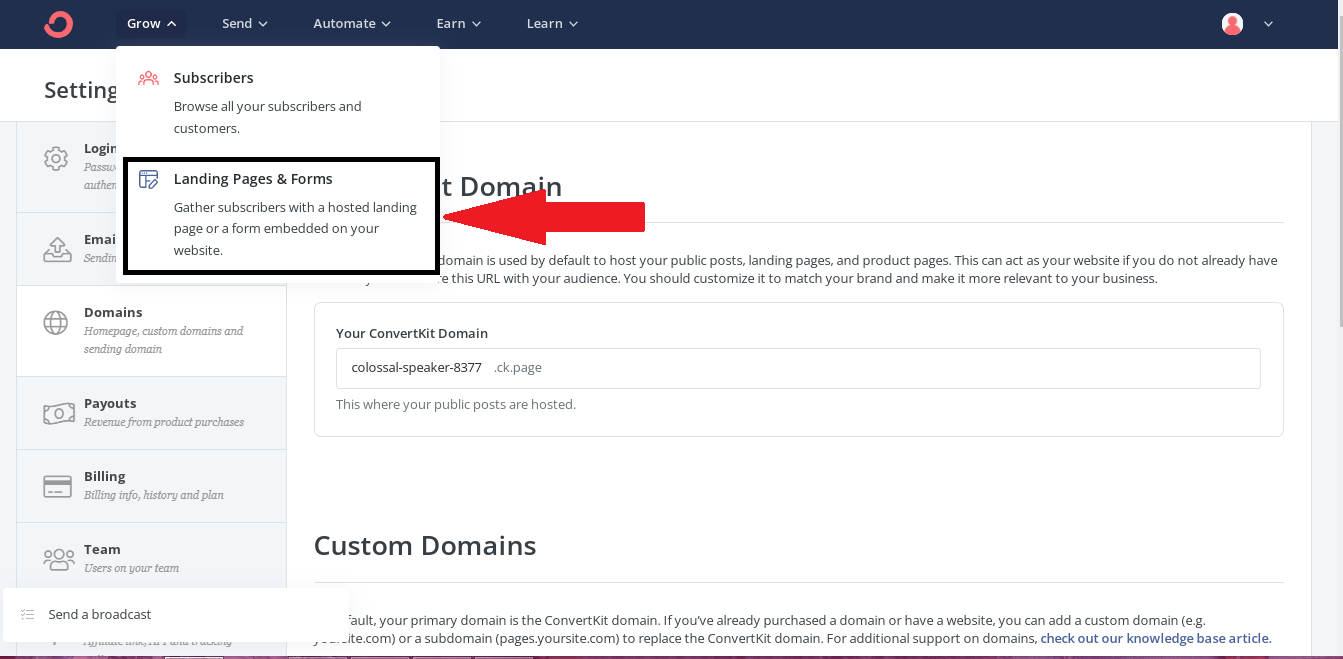Click the 'Your ConvertKit Domain' label

point(412,333)
